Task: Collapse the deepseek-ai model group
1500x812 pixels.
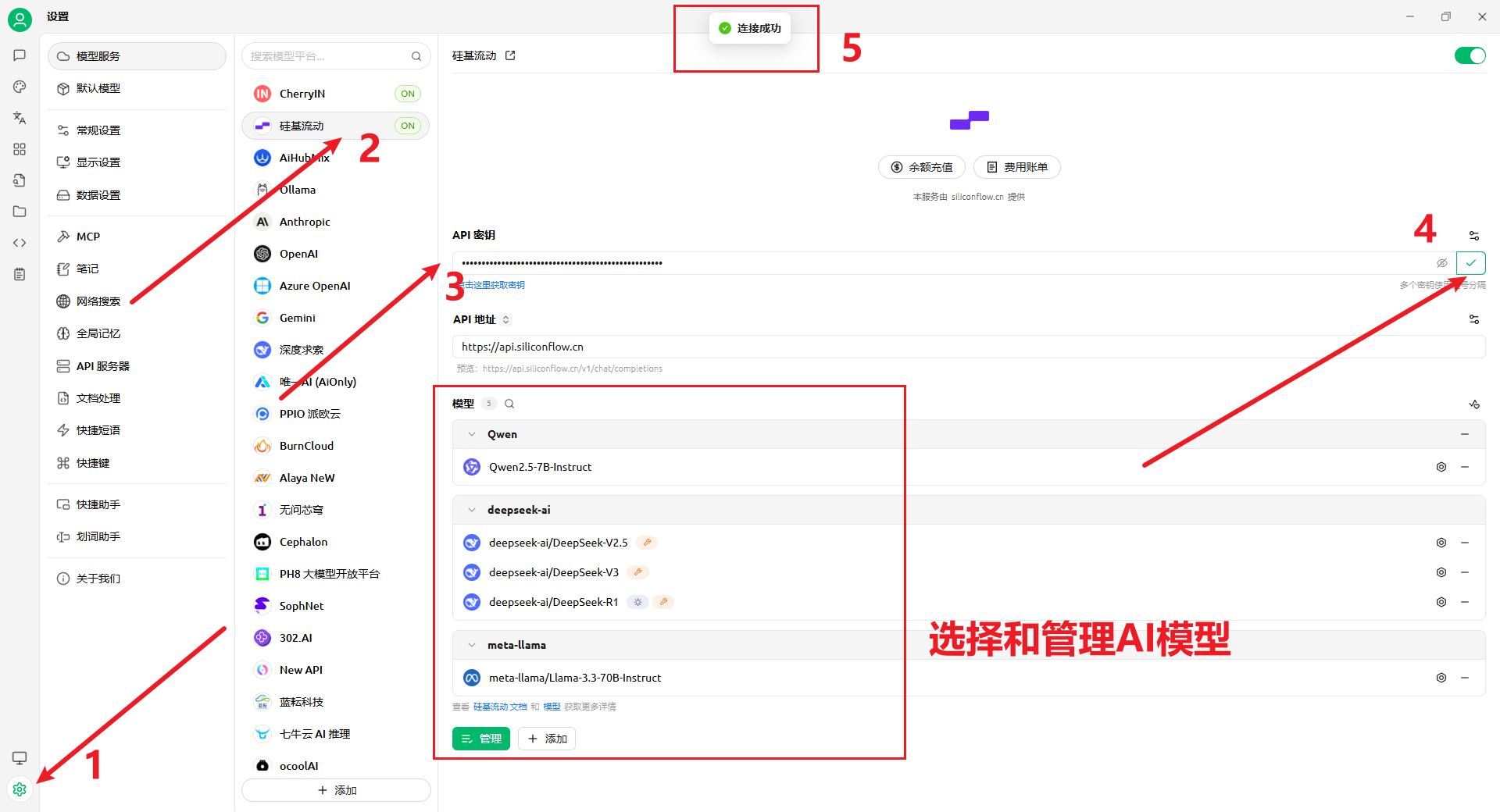Action: point(472,510)
